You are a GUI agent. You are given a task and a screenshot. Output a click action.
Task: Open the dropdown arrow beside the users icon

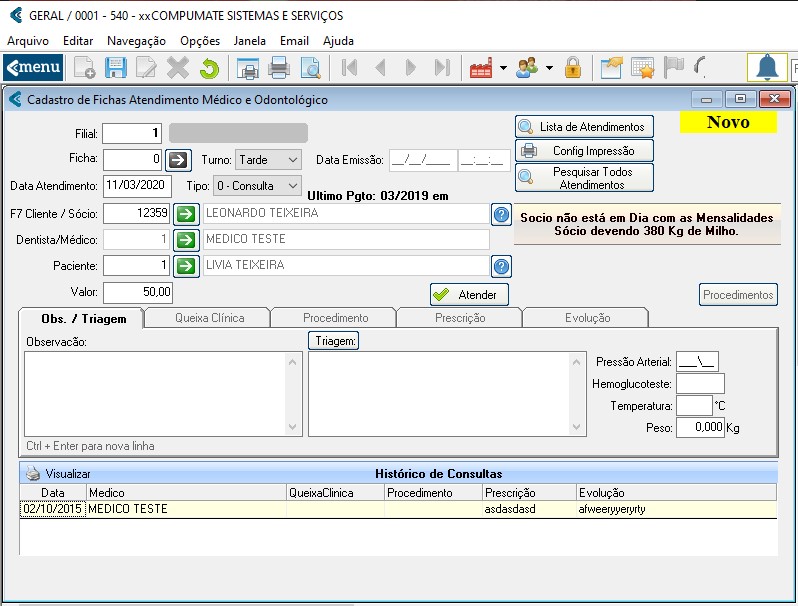point(550,68)
